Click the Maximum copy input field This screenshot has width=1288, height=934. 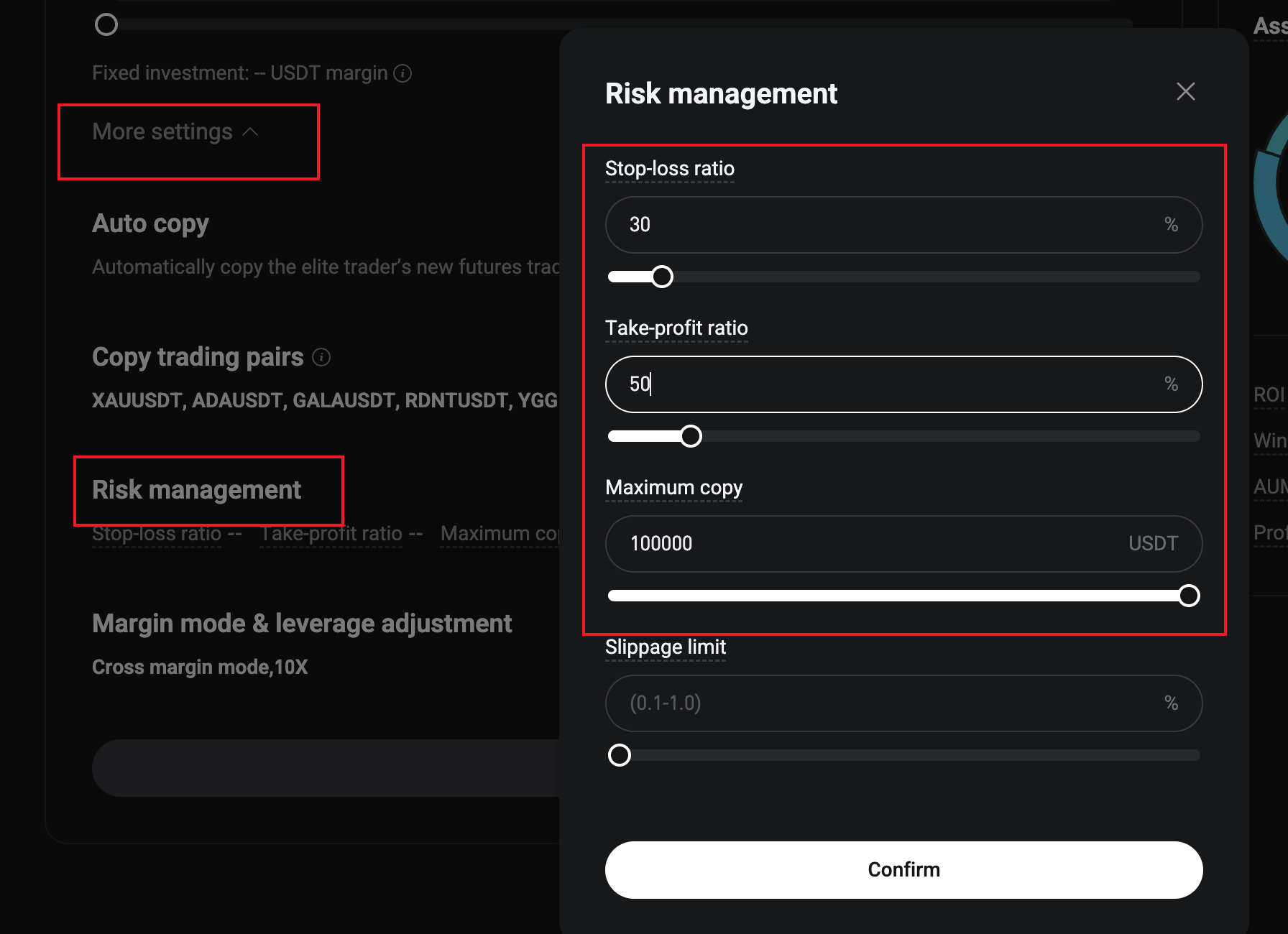[x=870, y=544]
